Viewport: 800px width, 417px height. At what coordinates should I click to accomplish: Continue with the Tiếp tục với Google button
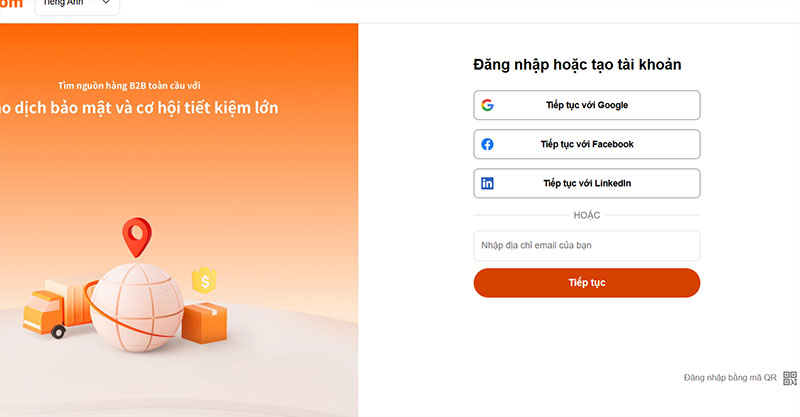point(587,105)
